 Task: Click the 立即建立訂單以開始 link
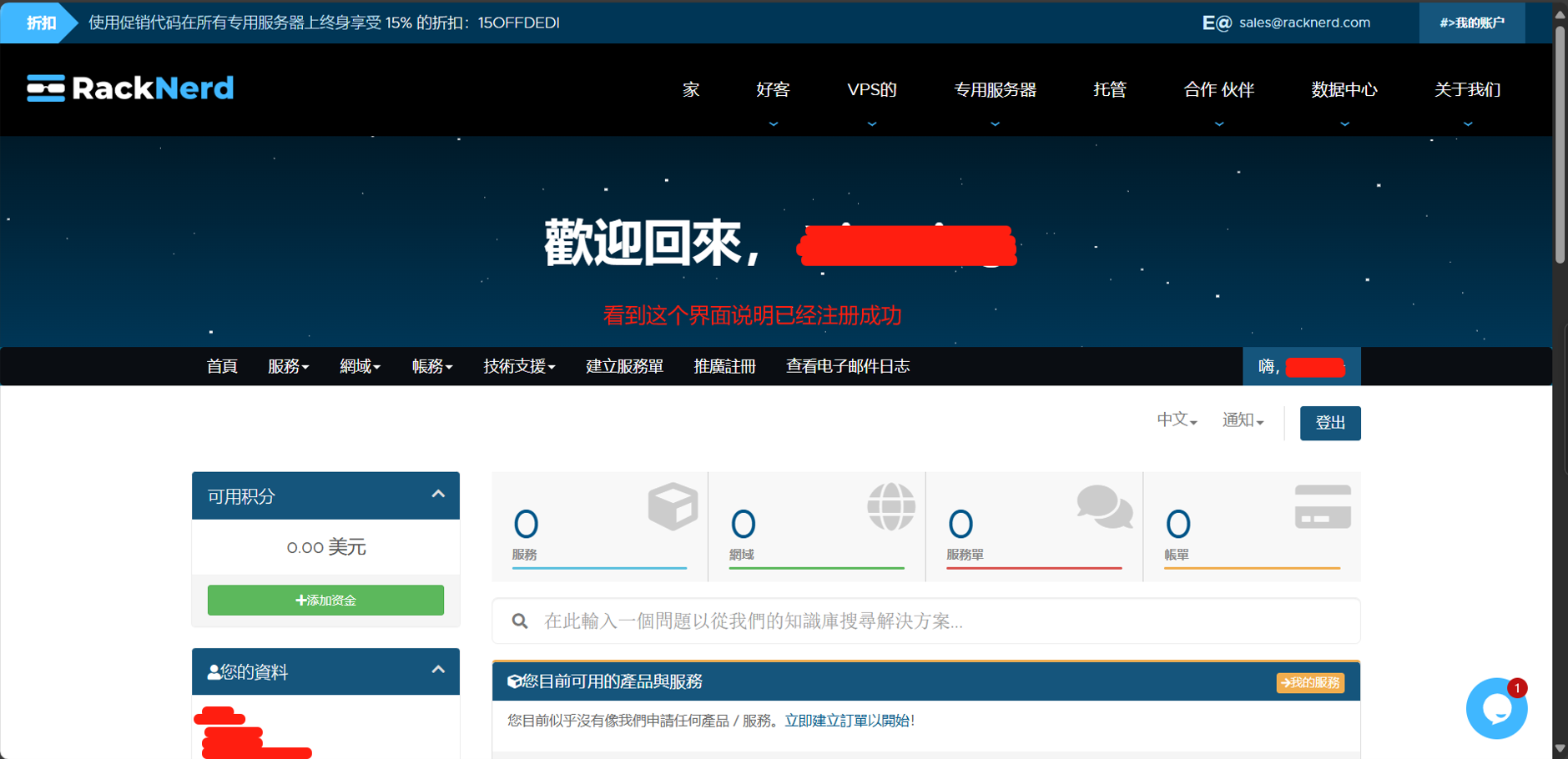point(849,721)
